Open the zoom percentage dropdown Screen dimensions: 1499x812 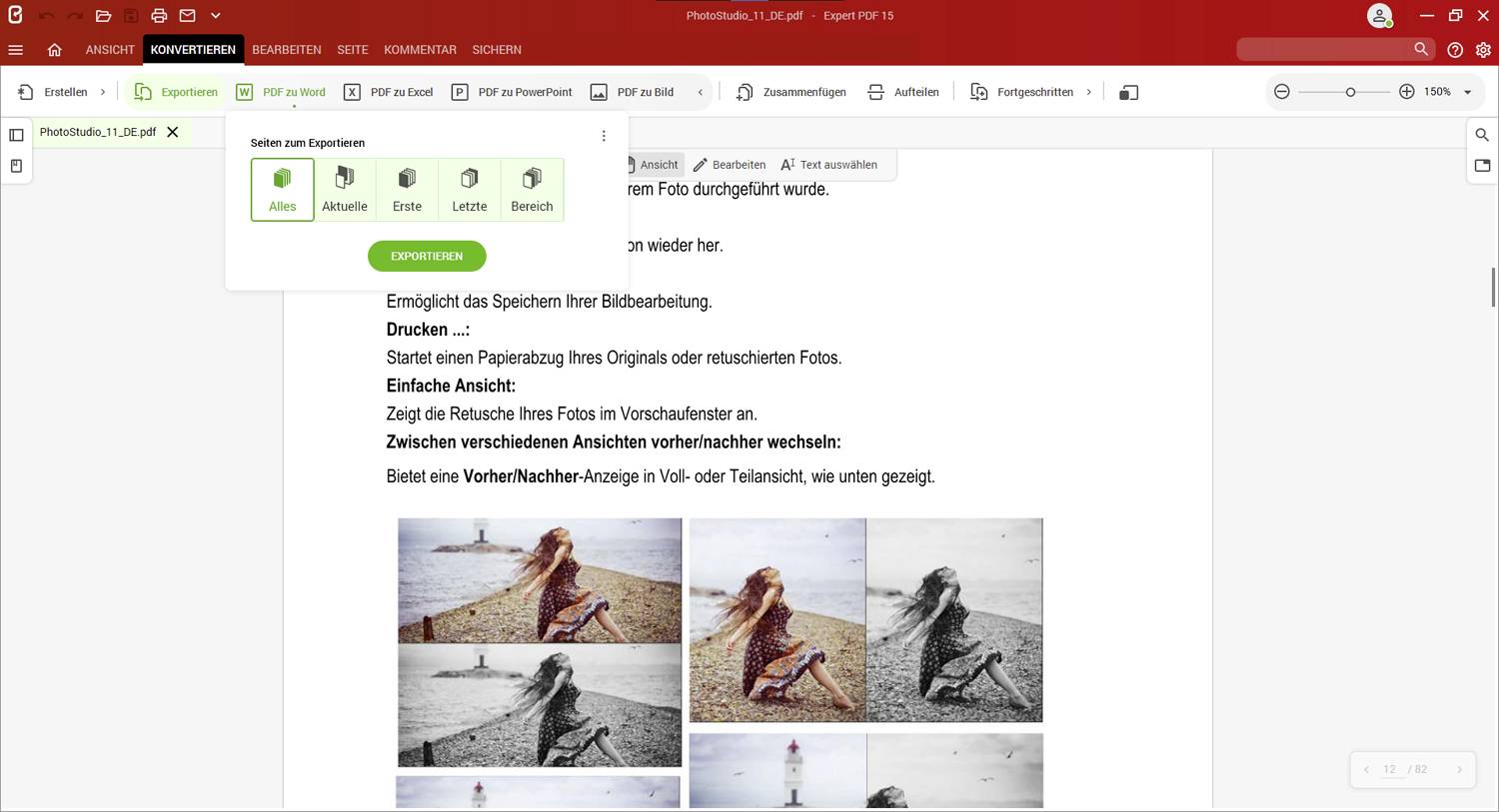(1466, 91)
